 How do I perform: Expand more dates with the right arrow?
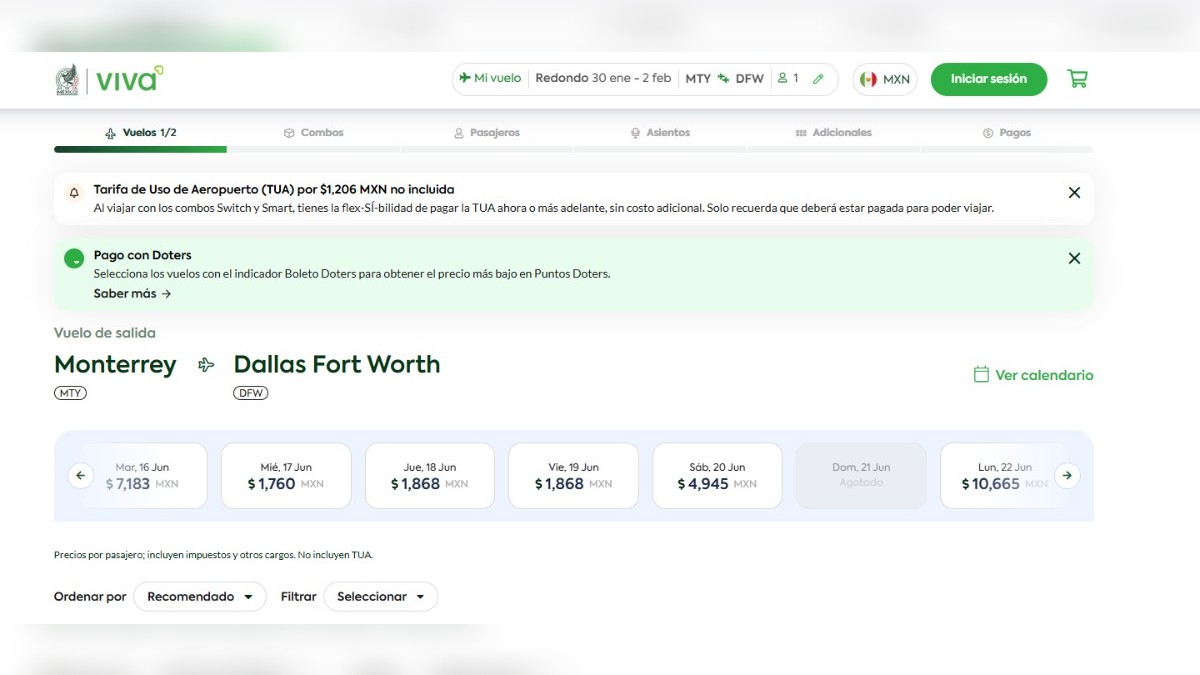pyautogui.click(x=1067, y=475)
